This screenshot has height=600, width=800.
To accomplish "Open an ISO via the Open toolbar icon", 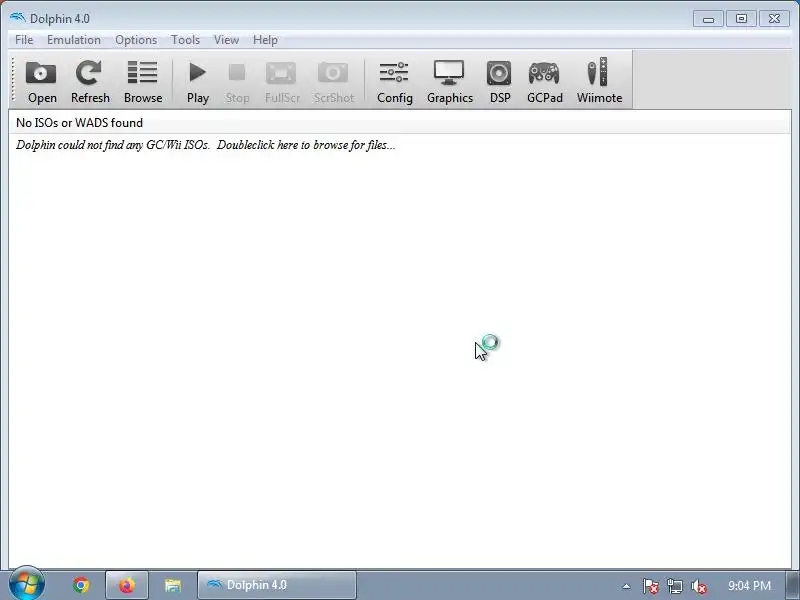I will pyautogui.click(x=41, y=81).
